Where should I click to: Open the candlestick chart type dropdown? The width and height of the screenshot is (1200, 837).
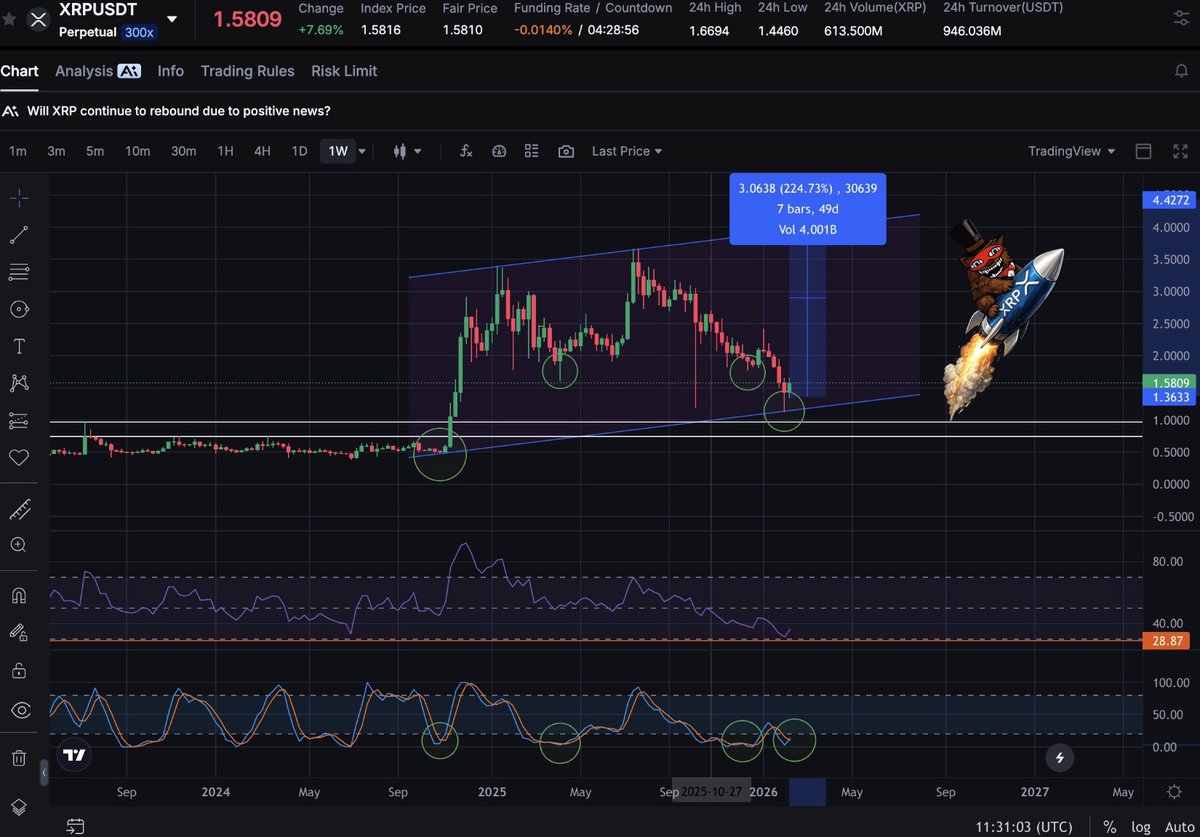coord(408,151)
